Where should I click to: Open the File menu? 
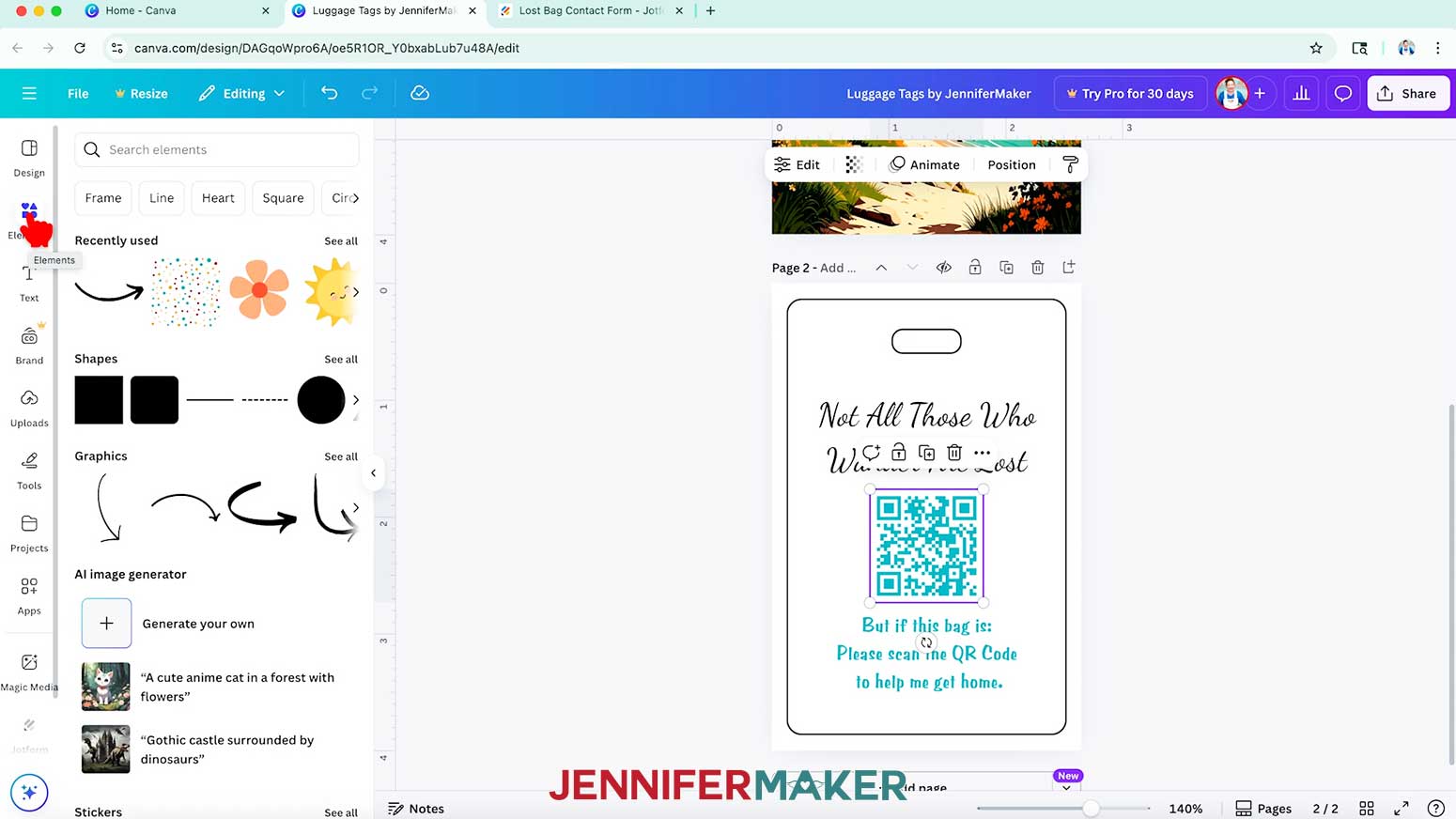(x=78, y=93)
